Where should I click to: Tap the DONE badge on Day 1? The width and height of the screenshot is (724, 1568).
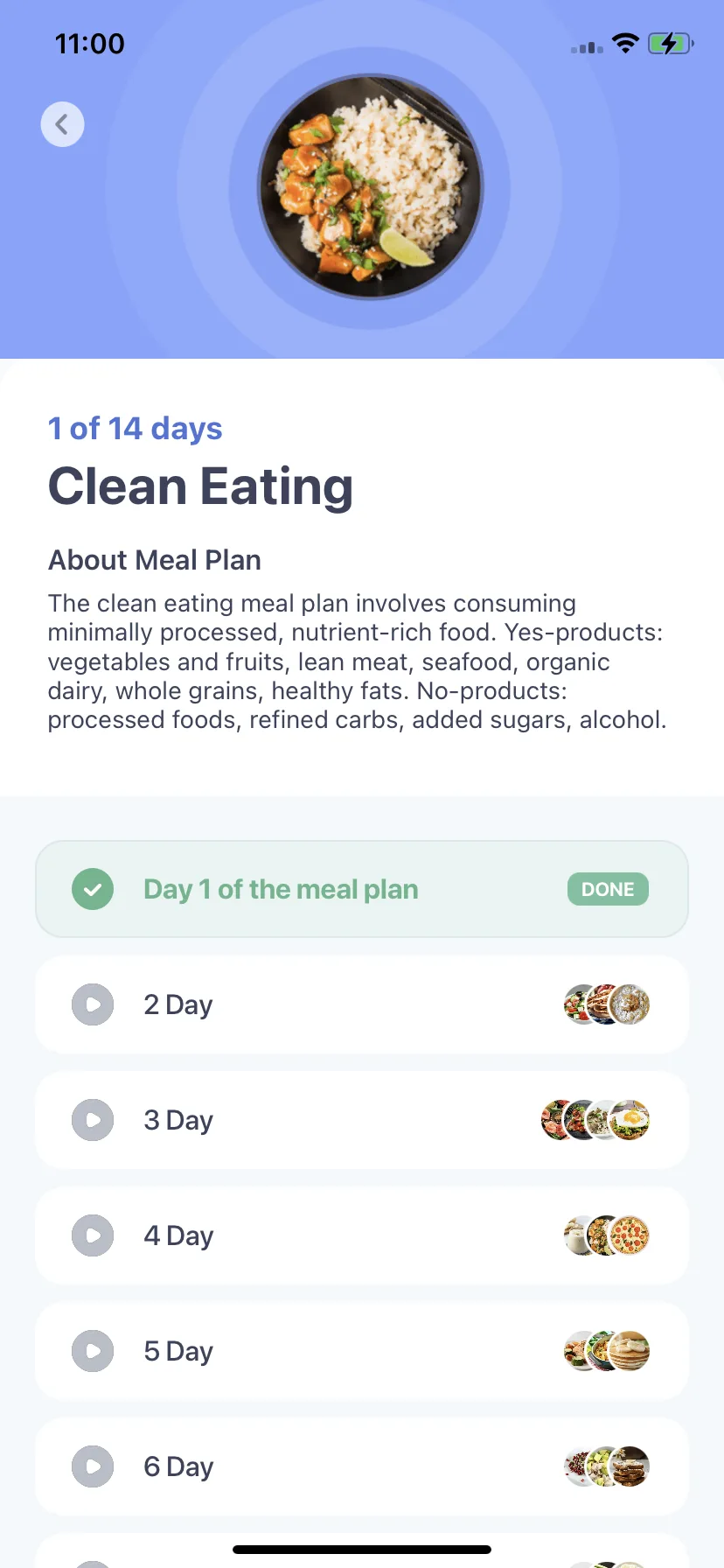point(608,889)
